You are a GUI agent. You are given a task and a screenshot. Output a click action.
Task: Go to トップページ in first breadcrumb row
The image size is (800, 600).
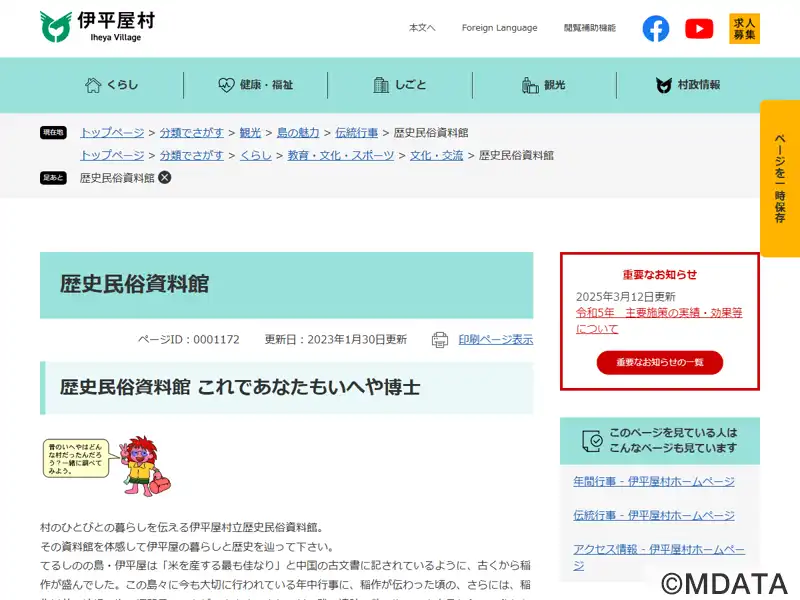click(x=112, y=133)
